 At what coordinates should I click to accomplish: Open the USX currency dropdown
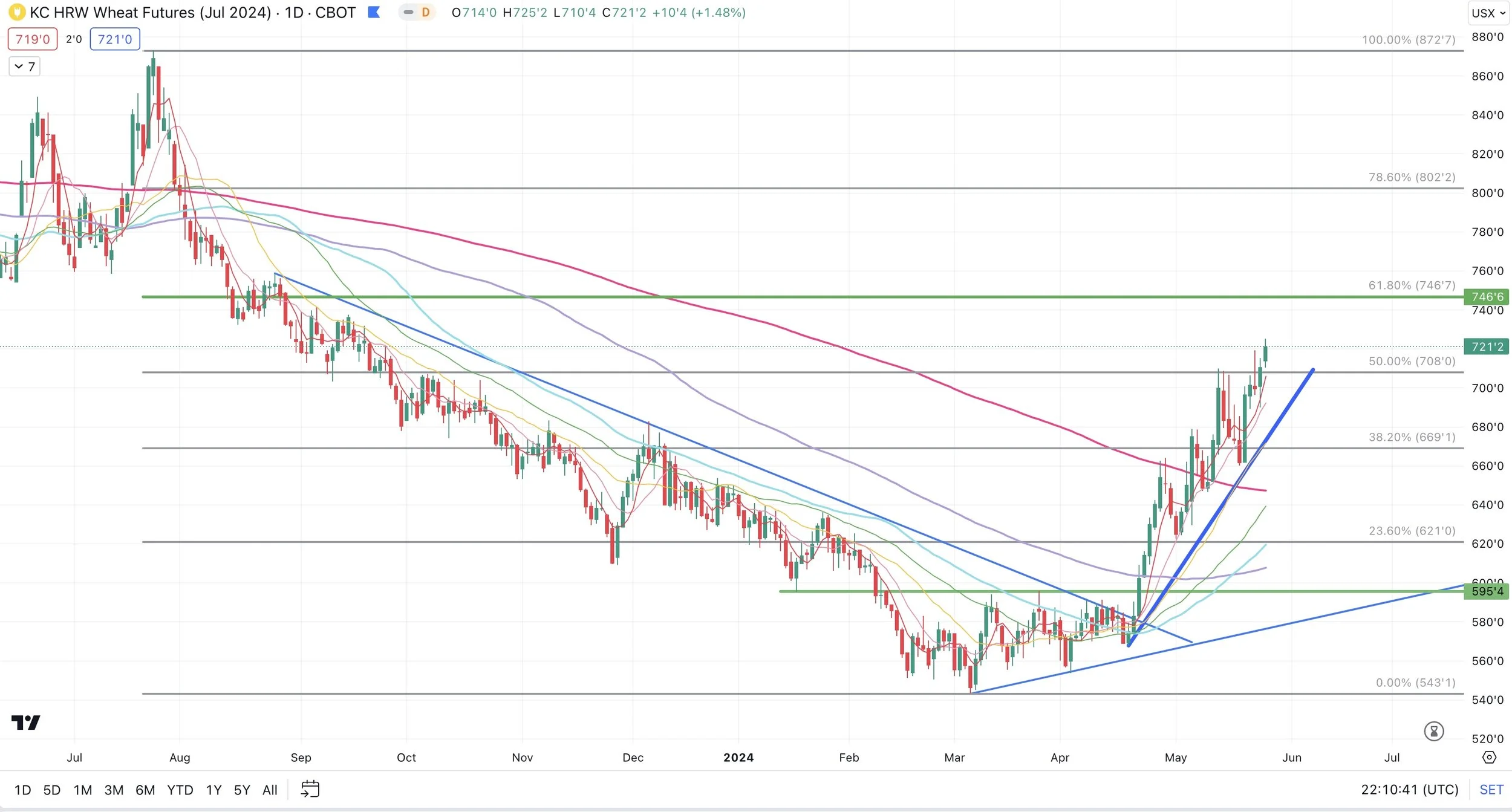1488,13
